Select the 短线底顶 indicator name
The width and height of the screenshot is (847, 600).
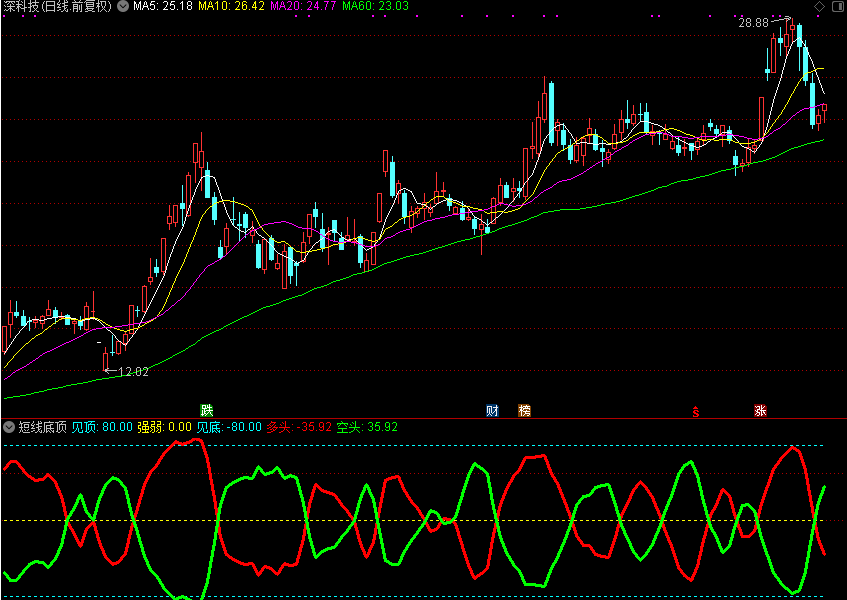42,427
